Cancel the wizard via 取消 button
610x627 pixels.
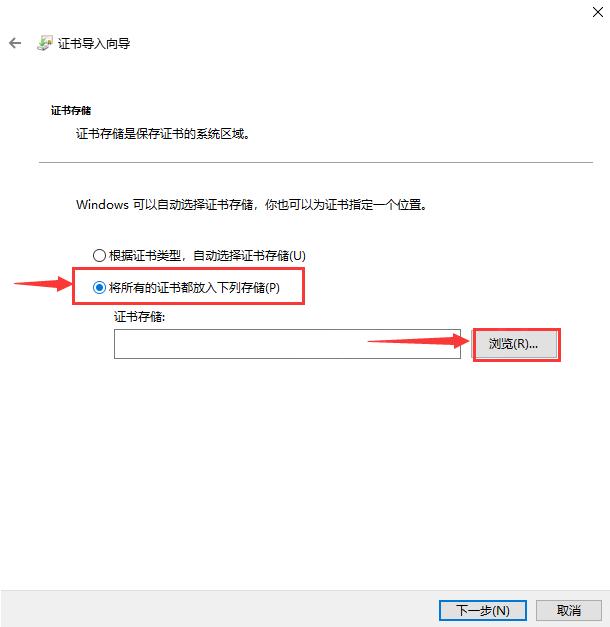coord(568,610)
